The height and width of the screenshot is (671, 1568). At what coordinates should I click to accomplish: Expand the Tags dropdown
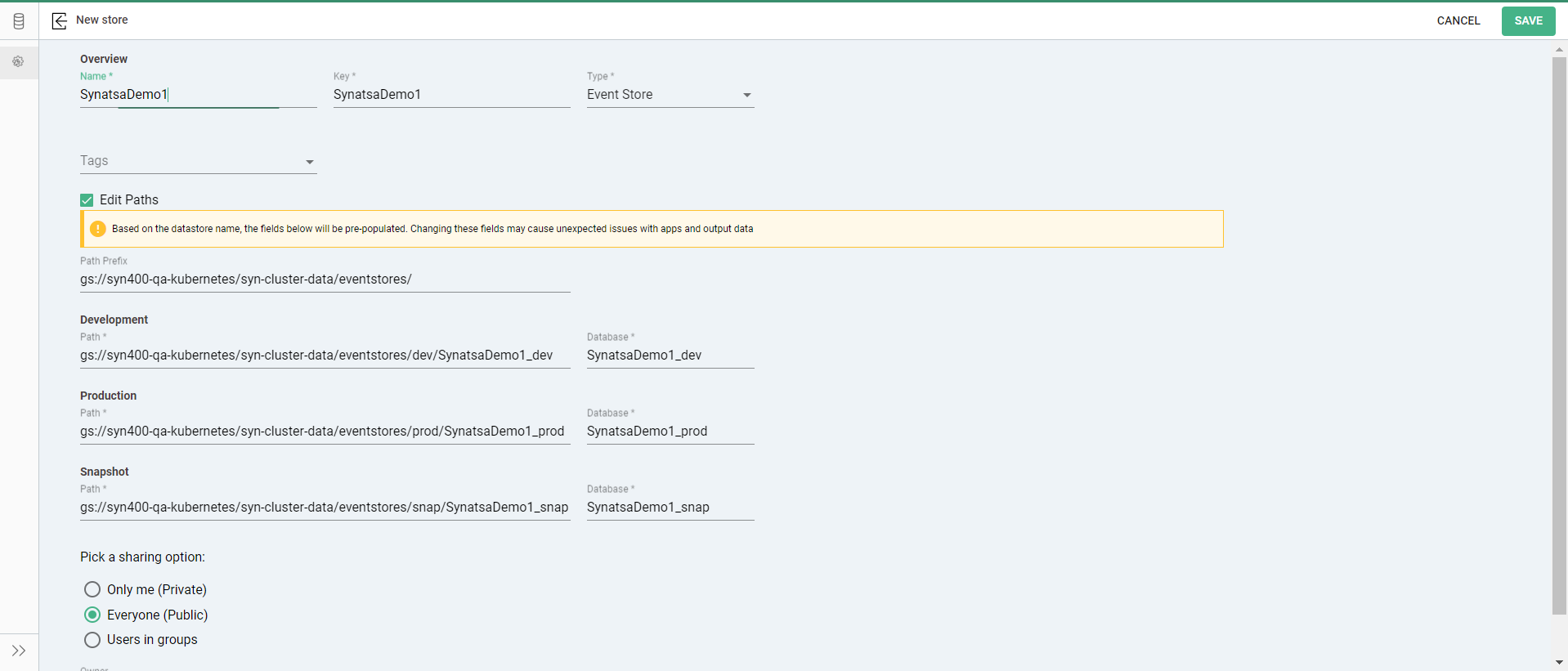tap(198, 161)
